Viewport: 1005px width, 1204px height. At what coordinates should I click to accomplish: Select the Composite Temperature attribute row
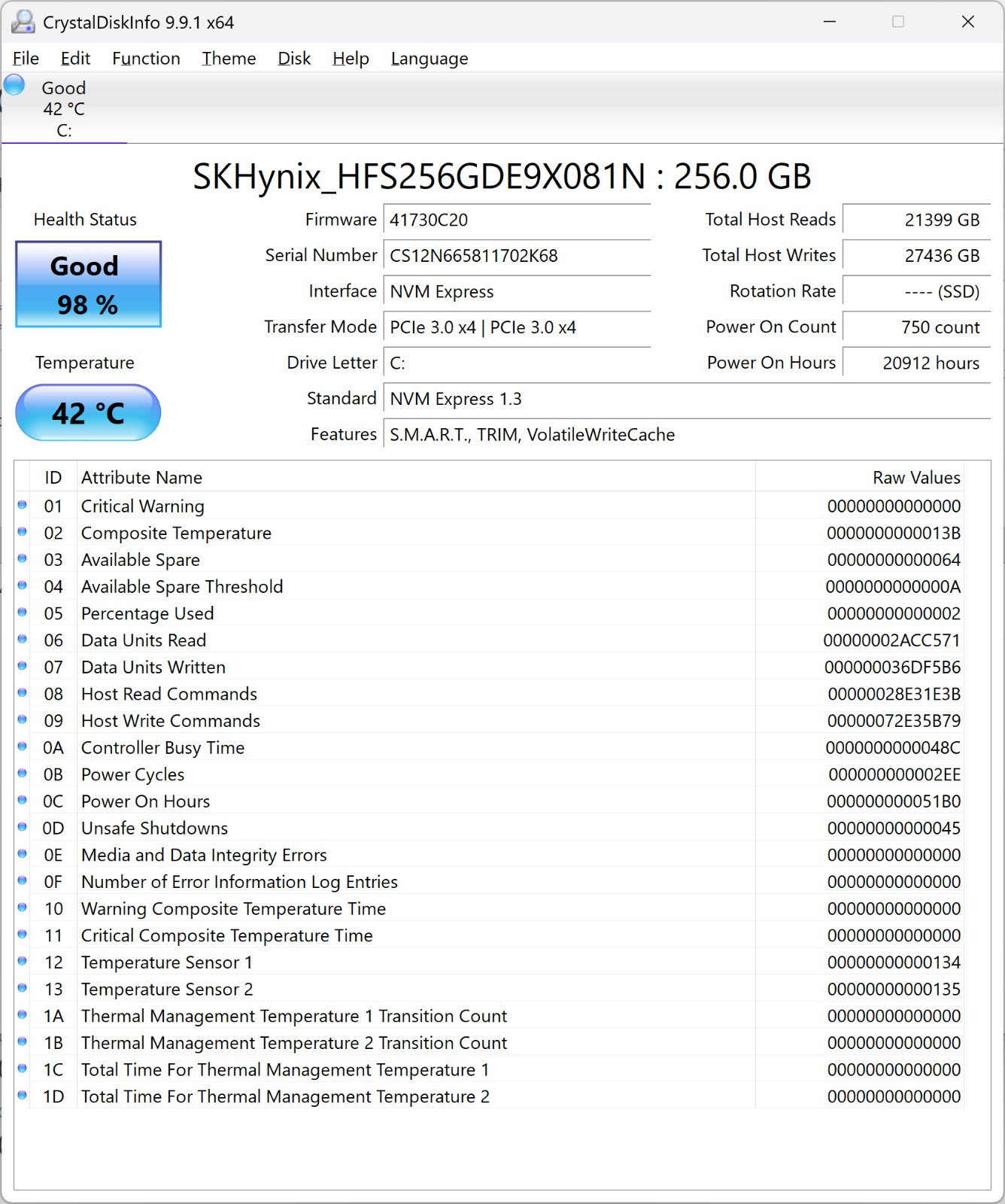pos(489,533)
